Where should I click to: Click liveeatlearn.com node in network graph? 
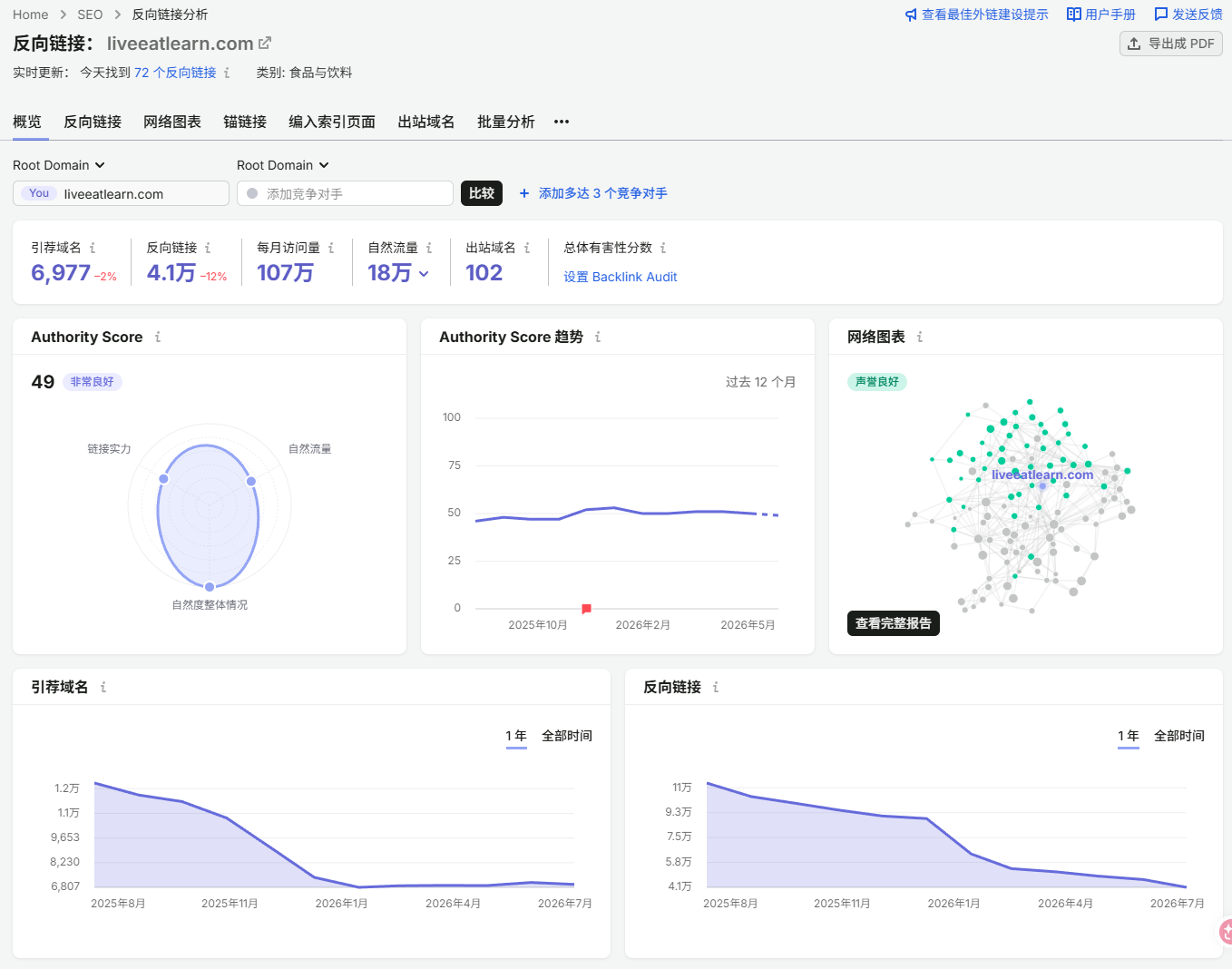[1042, 485]
